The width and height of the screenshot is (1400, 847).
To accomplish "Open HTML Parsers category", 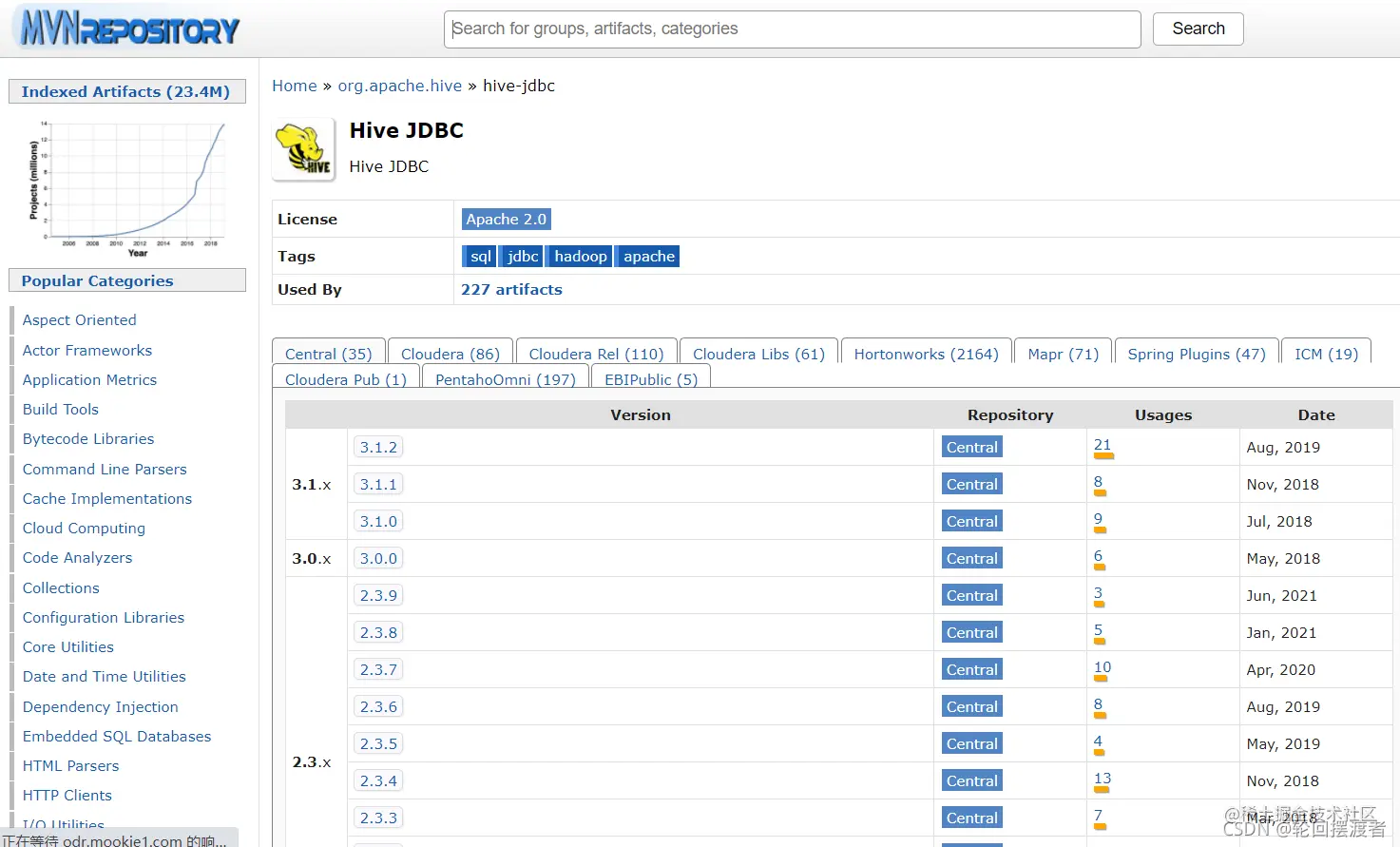I will click(71, 765).
